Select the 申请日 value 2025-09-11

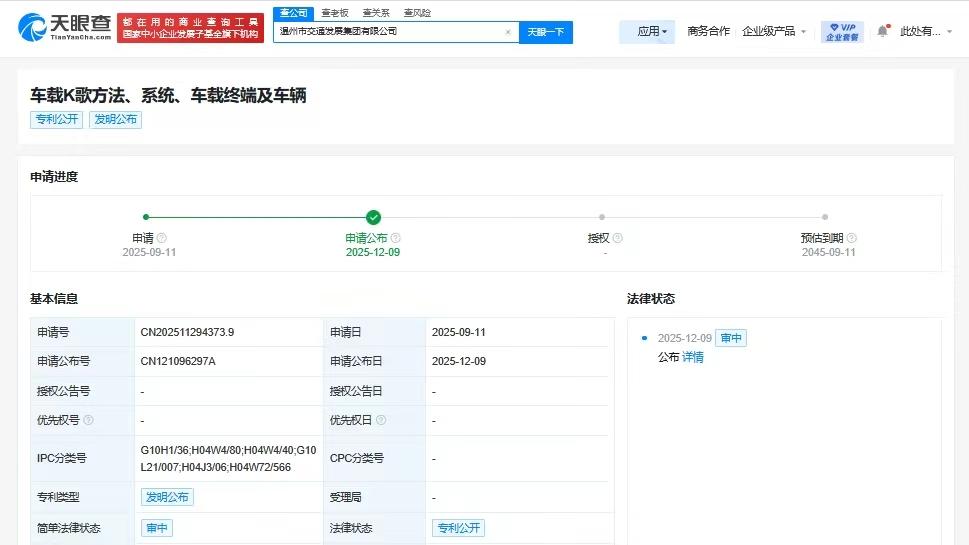pyautogui.click(x=459, y=332)
